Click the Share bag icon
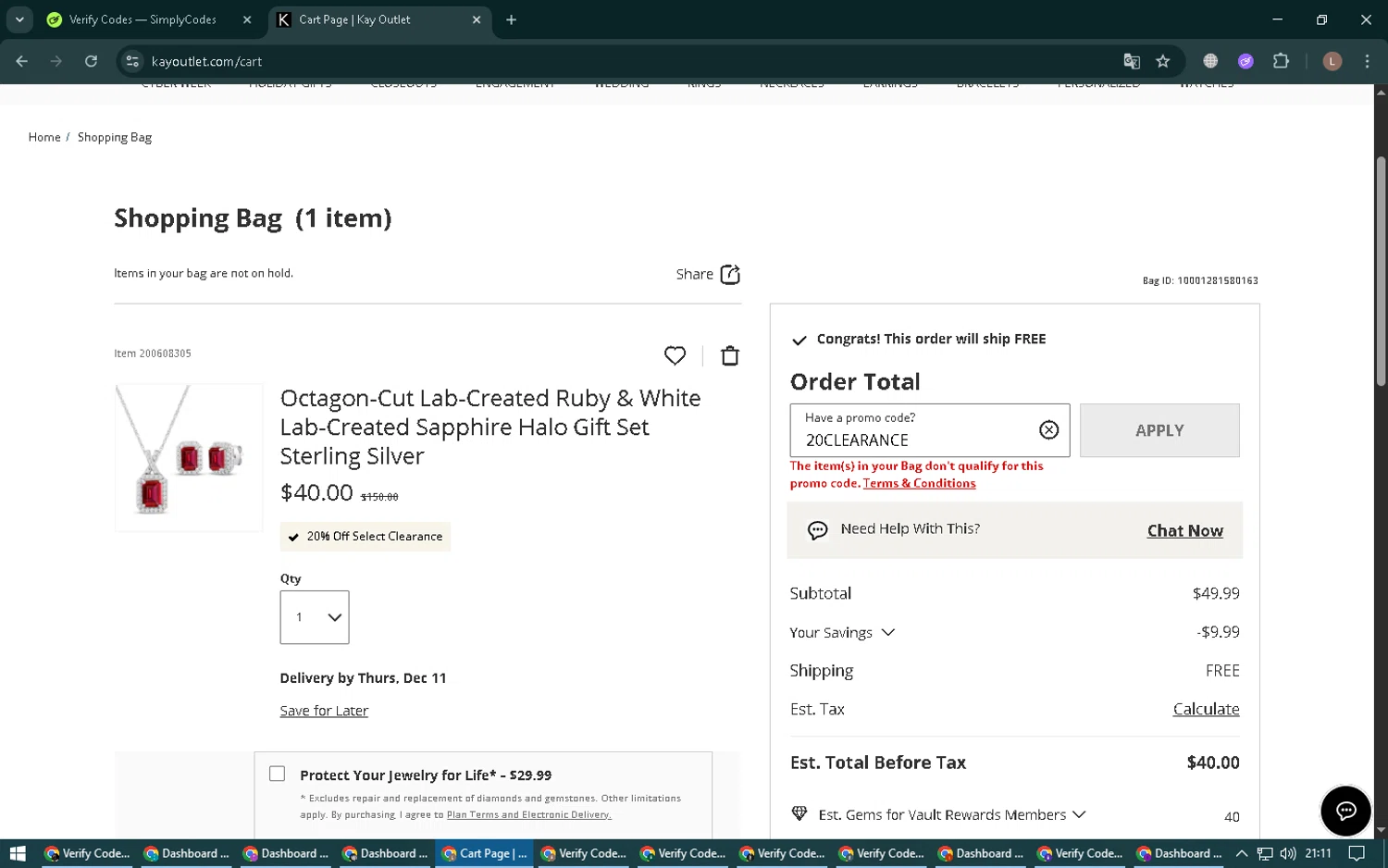 pyautogui.click(x=730, y=274)
